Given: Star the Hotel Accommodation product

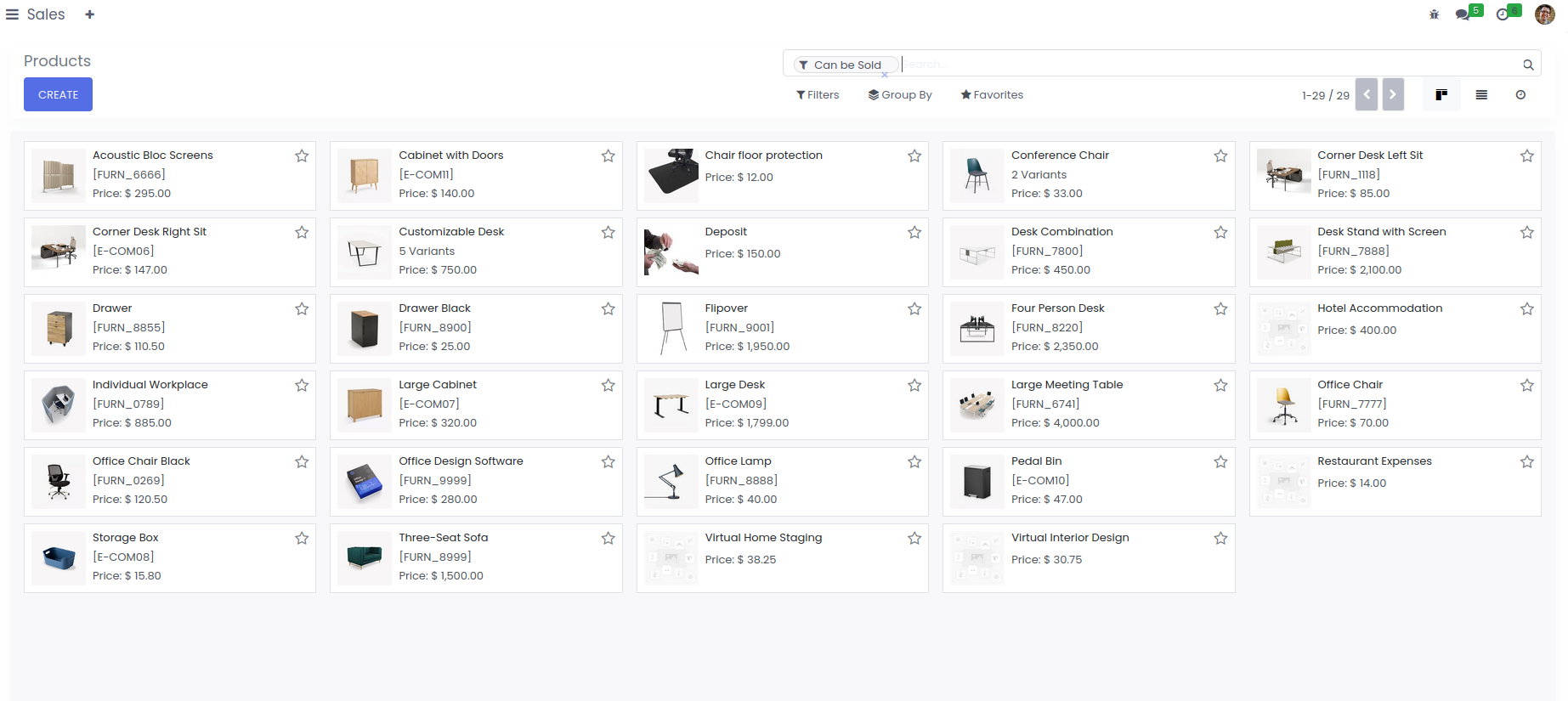Looking at the screenshot, I should pyautogui.click(x=1527, y=309).
